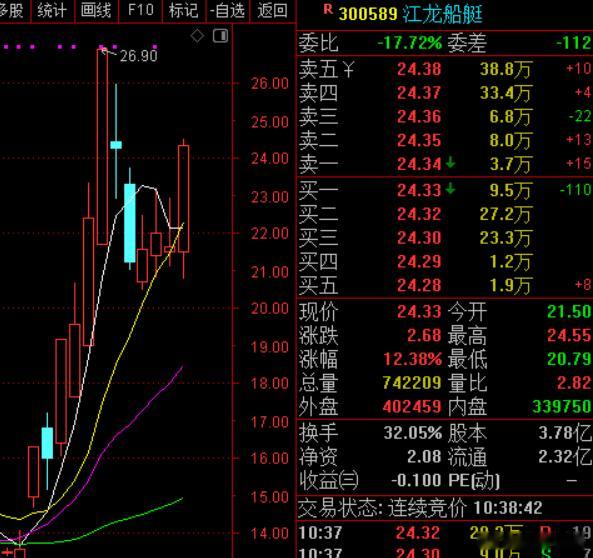Screen dimensions: 593x558
Task: Click the 买一 price 24.33
Action: pos(419,190)
